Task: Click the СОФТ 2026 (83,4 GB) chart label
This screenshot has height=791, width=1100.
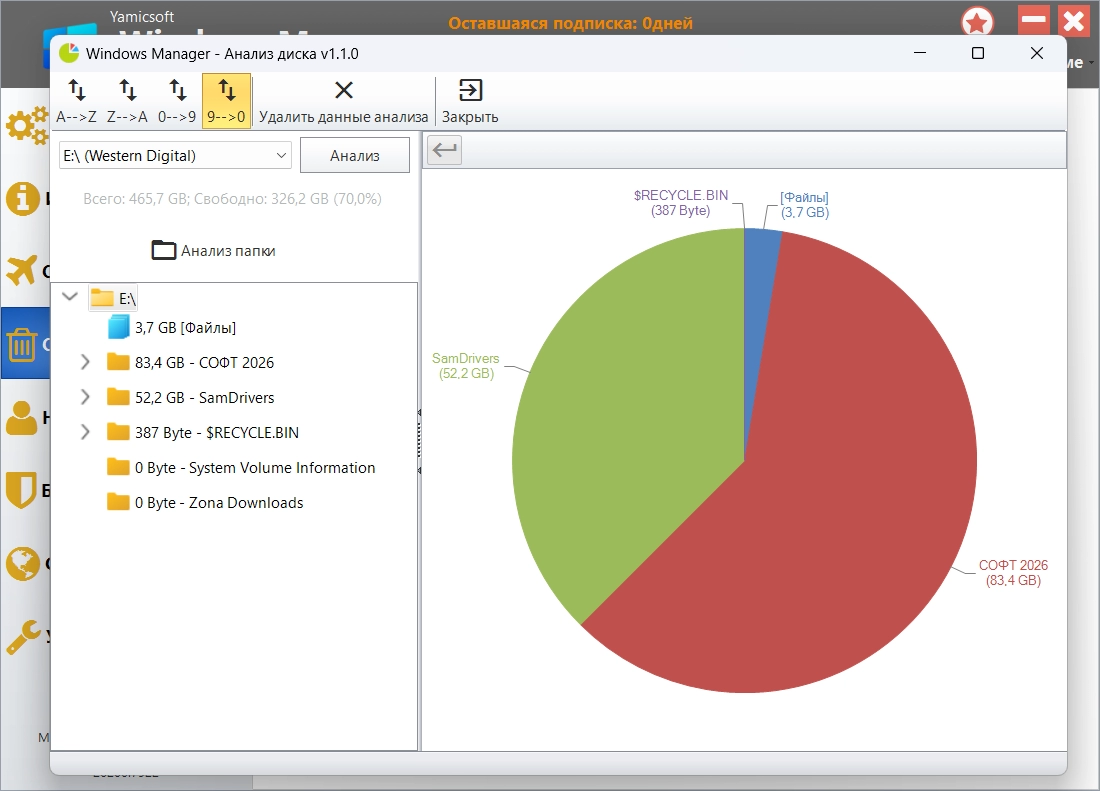Action: tap(1013, 573)
